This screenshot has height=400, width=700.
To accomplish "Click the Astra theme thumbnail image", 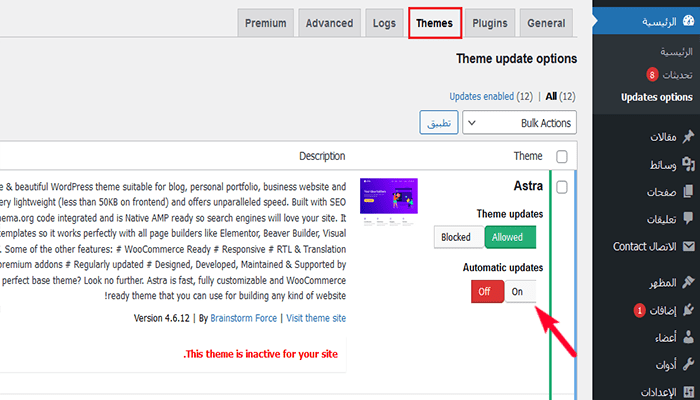I will 389,208.
